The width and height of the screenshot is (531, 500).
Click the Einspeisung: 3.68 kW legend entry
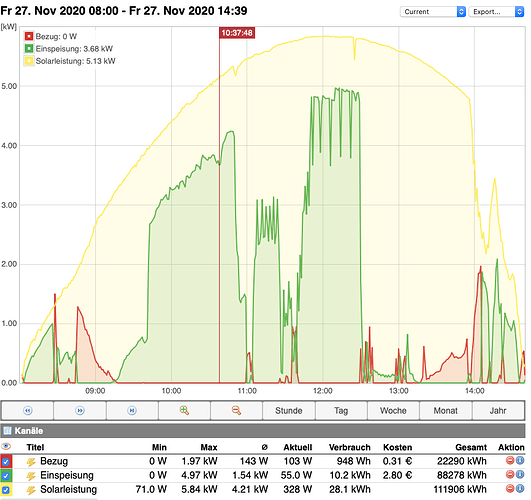click(x=74, y=48)
